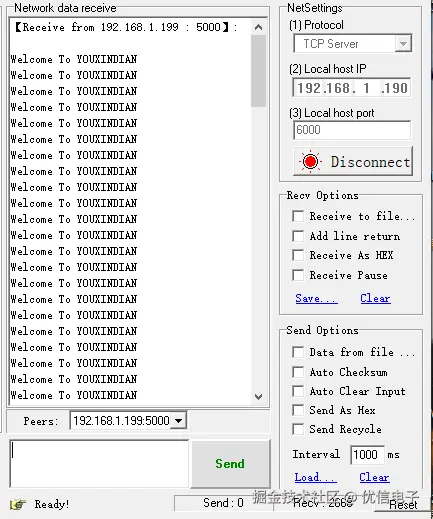Viewport: 433px width, 519px height.
Task: Click the Reset counter button
Action: pyautogui.click(x=403, y=505)
